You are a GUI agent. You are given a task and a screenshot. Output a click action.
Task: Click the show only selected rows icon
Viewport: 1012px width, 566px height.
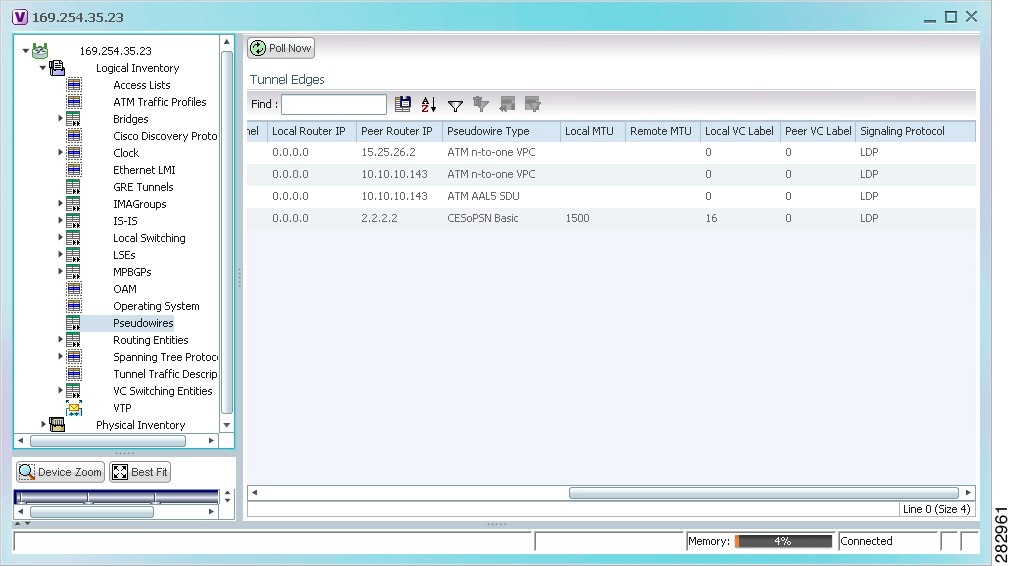click(x=532, y=104)
